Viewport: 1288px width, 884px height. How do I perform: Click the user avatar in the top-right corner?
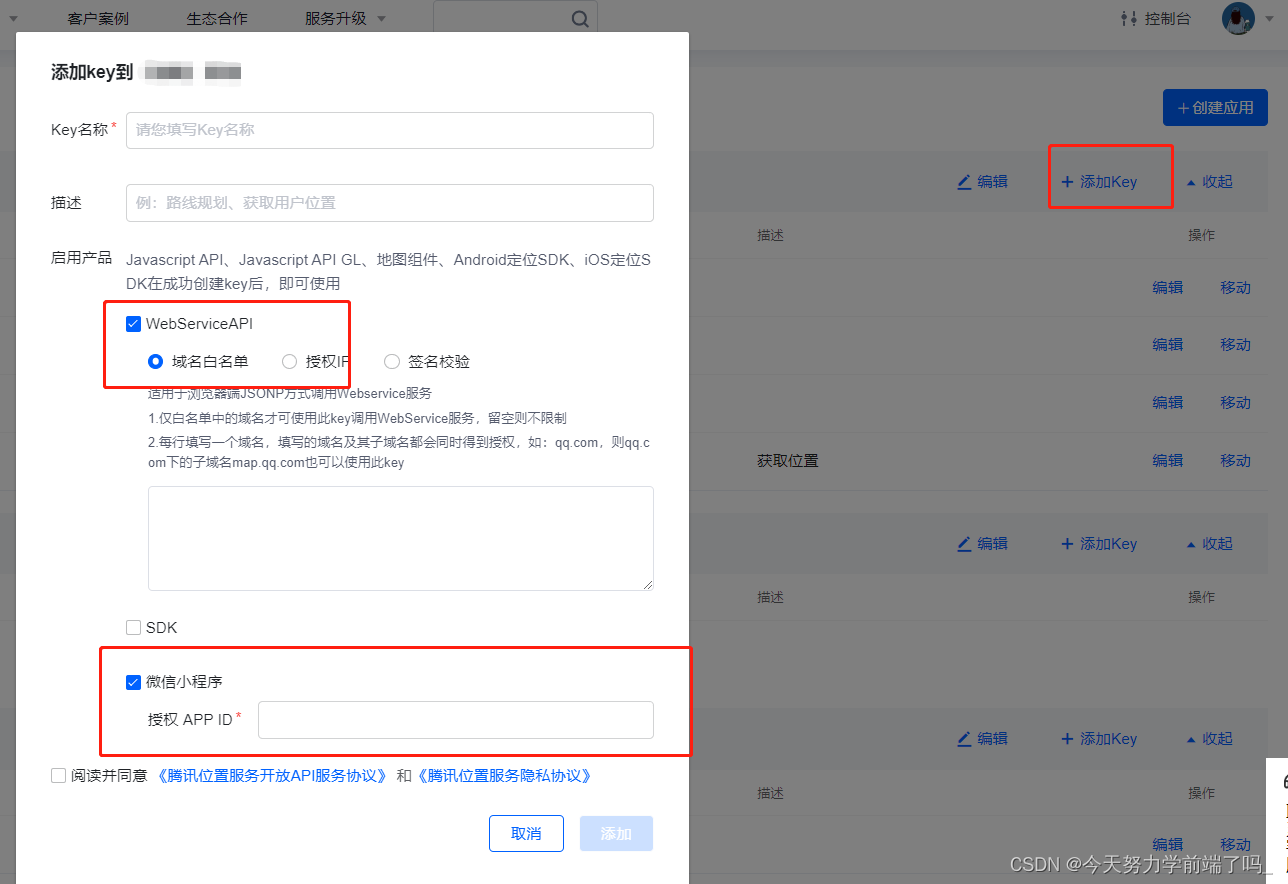[1238, 18]
